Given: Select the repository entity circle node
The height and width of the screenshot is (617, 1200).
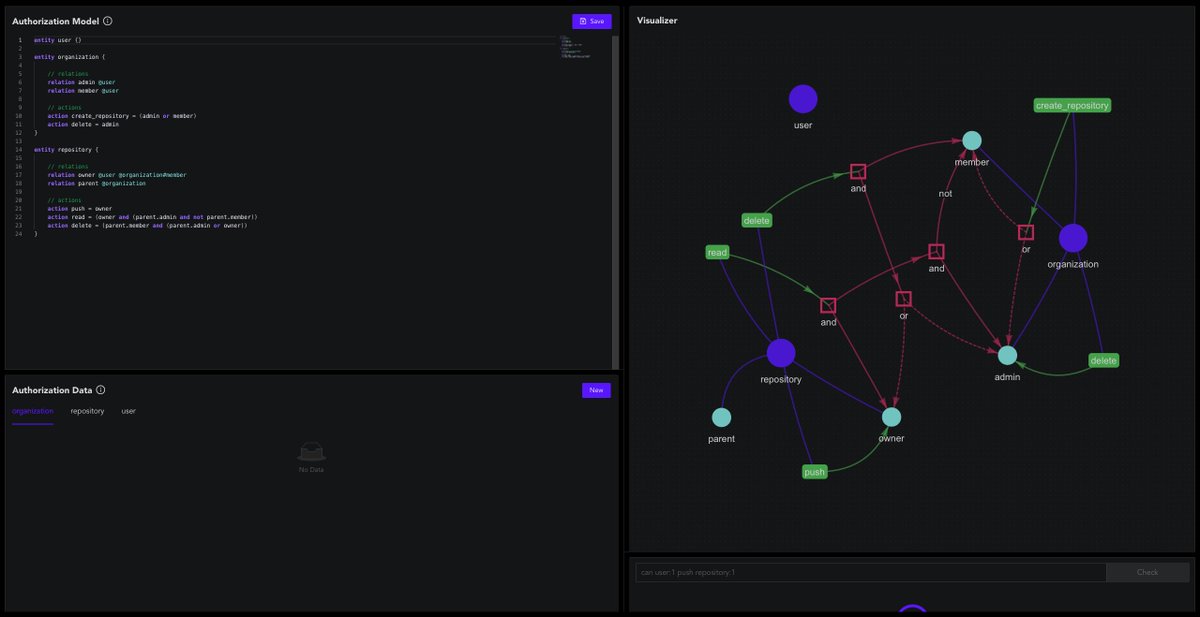Looking at the screenshot, I should pyautogui.click(x=781, y=353).
